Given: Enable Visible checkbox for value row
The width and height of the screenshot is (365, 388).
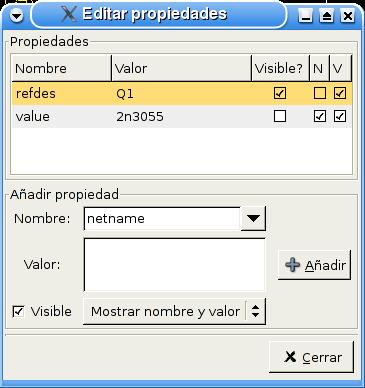Looking at the screenshot, I should tap(280, 116).
